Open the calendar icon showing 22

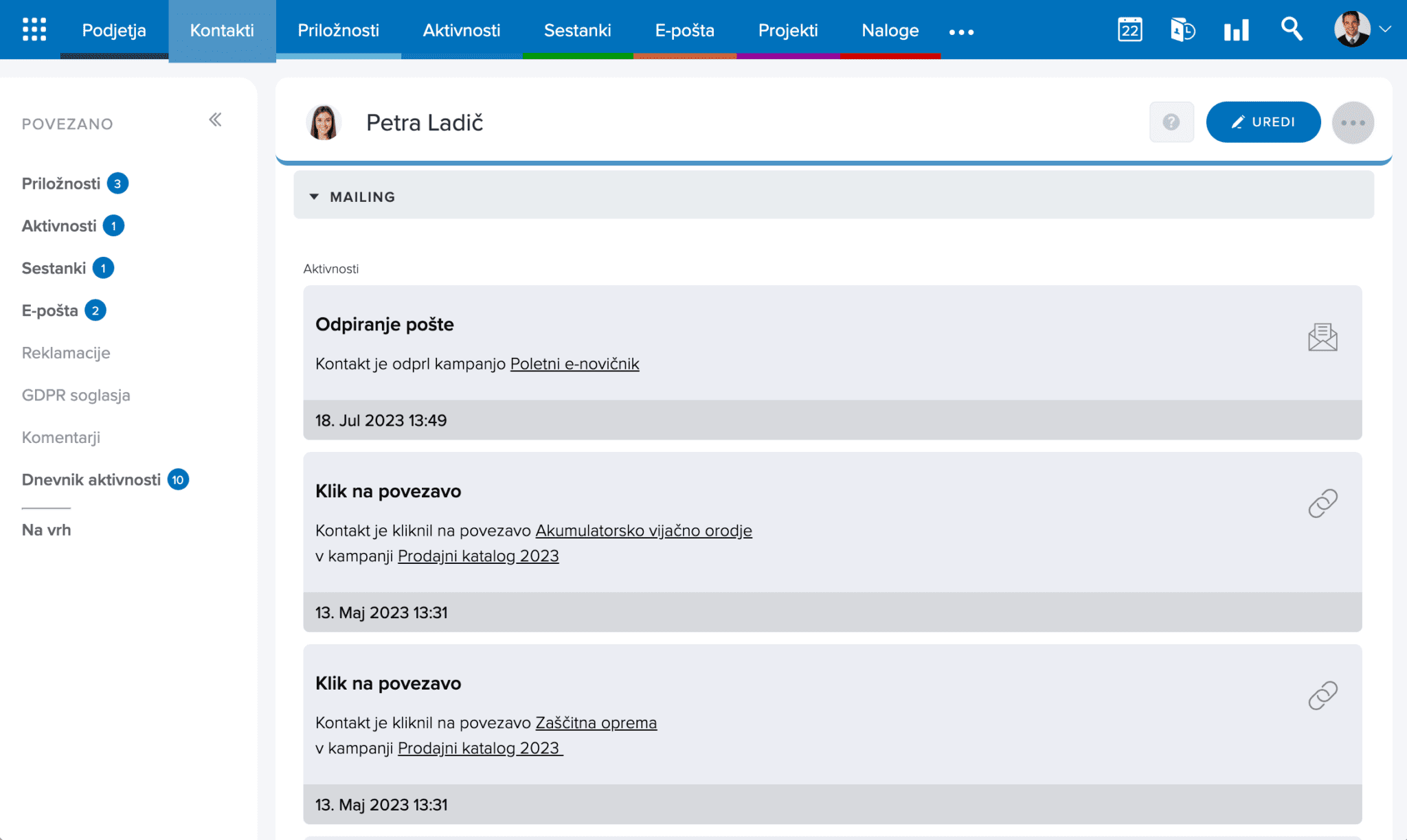point(1129,30)
